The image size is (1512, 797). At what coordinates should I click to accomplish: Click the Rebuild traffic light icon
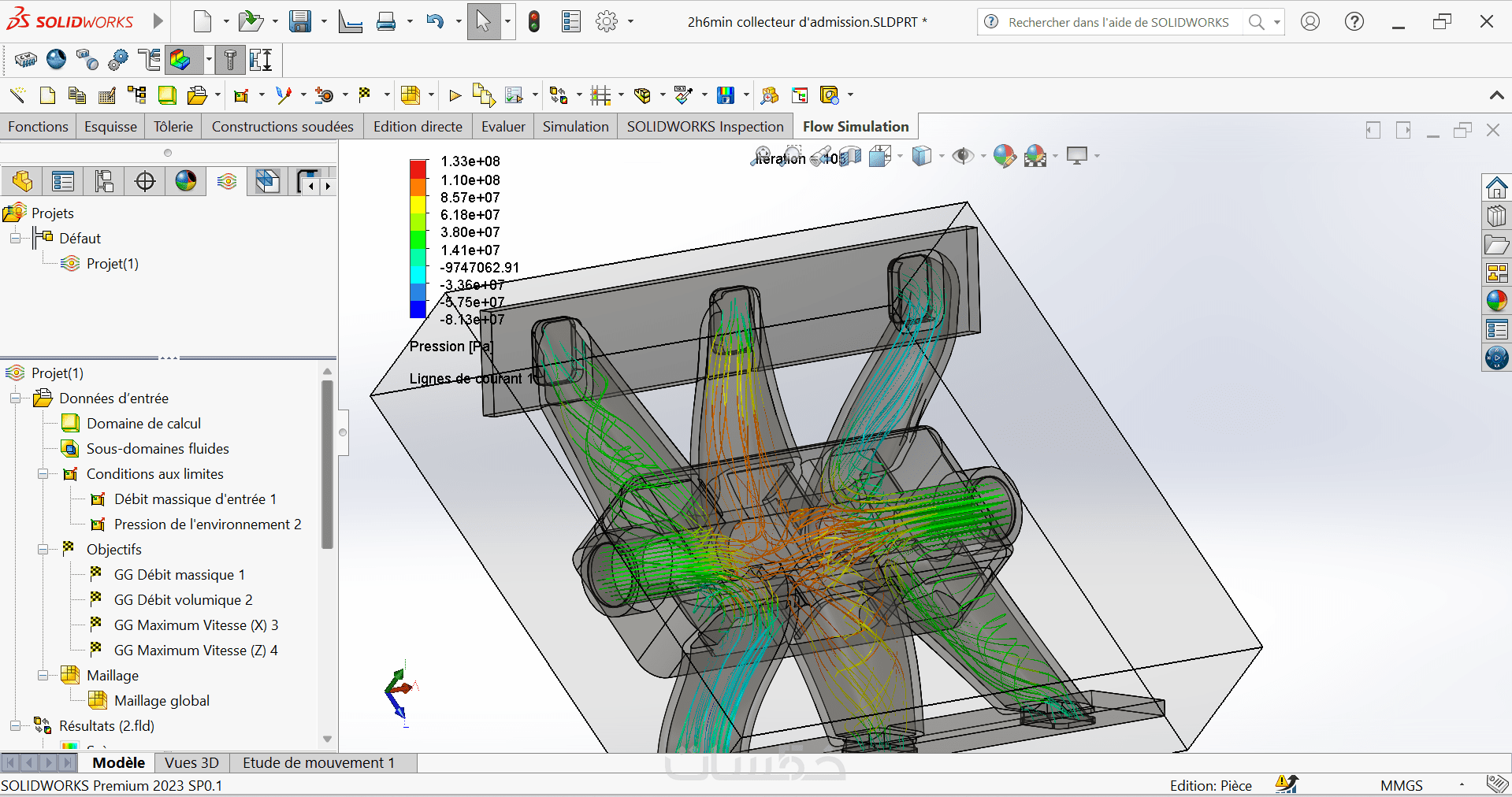534,21
